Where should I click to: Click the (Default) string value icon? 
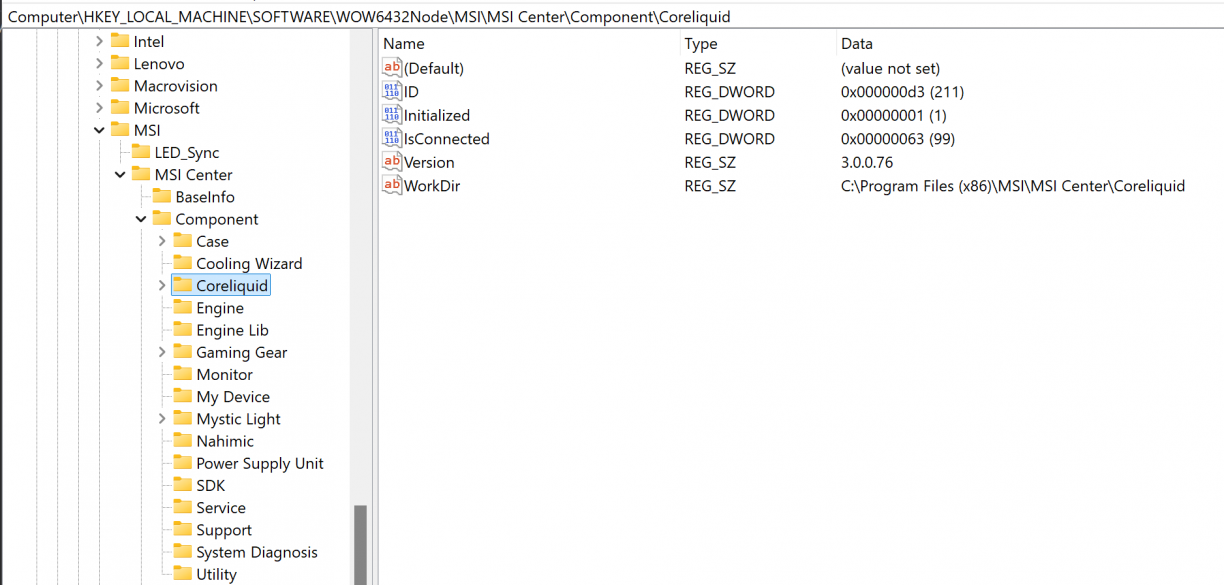pyautogui.click(x=392, y=68)
